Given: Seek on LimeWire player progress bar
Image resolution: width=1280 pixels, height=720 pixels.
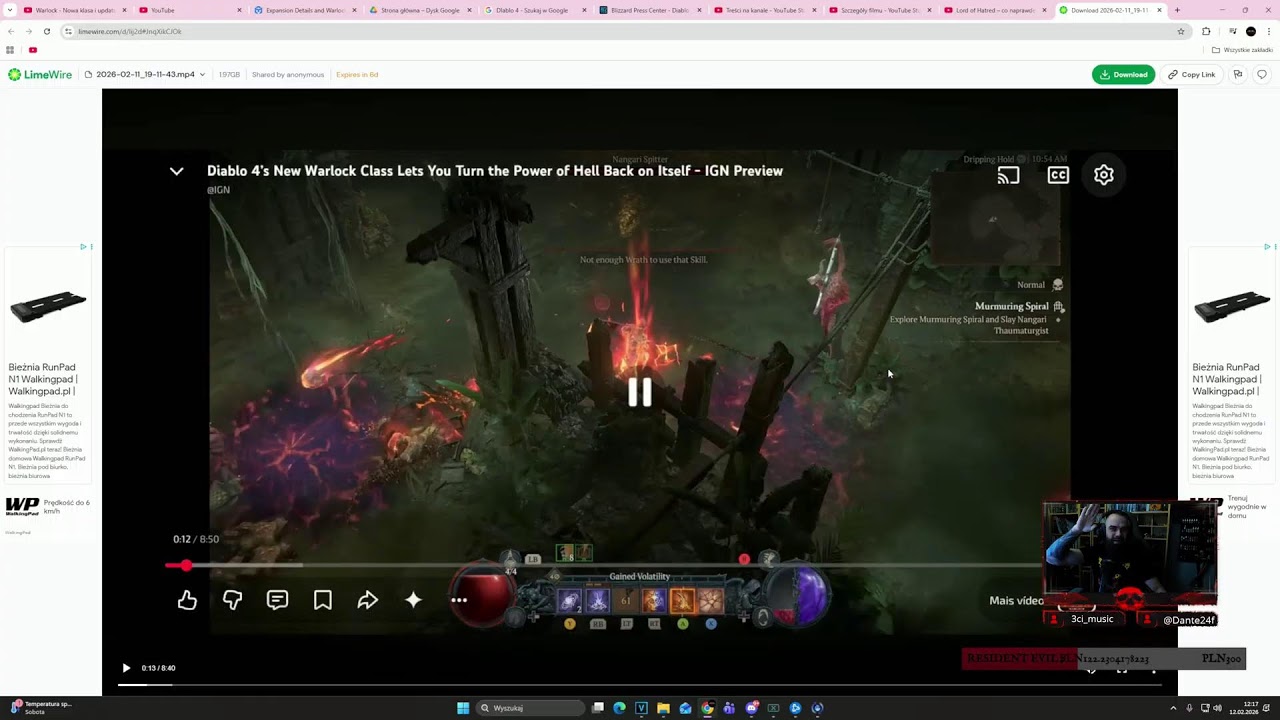Looking at the screenshot, I should pos(639,685).
